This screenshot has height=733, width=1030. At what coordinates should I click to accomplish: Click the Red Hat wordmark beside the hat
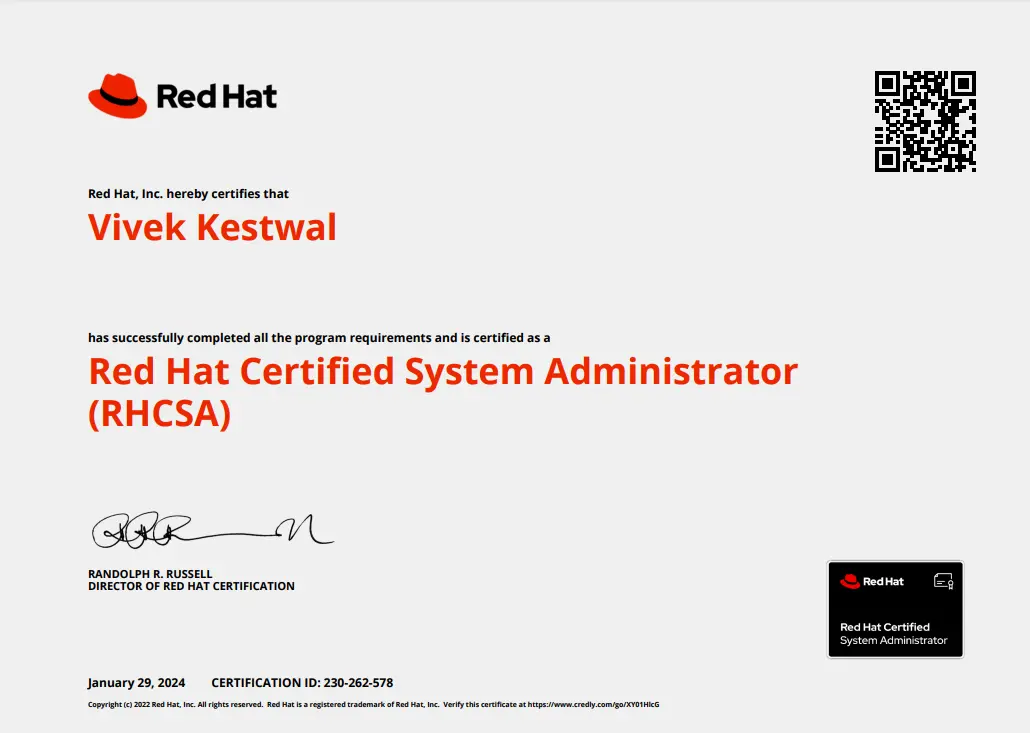tap(216, 97)
